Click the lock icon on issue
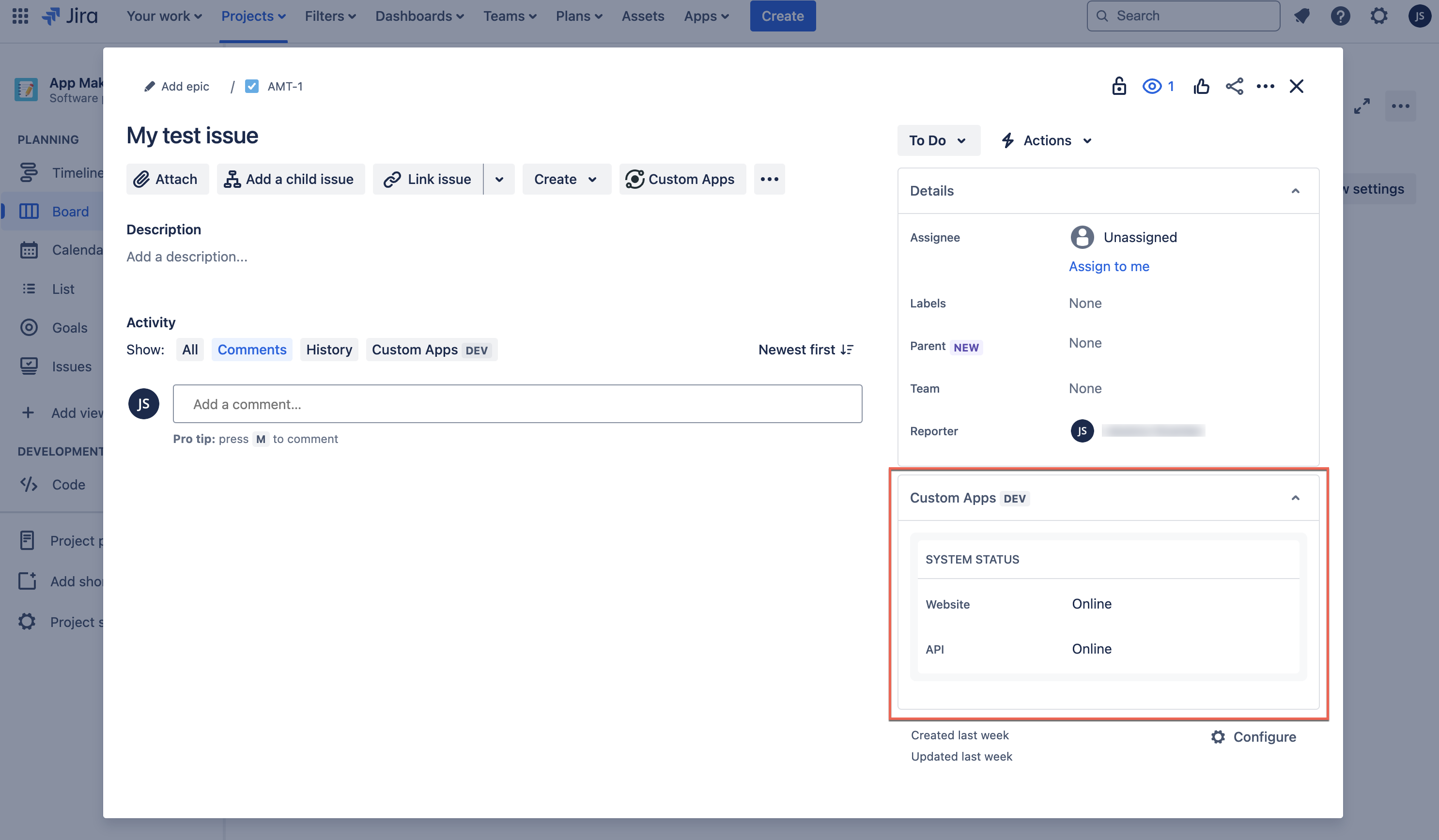Screen dimensions: 1439x840 click(1120, 86)
